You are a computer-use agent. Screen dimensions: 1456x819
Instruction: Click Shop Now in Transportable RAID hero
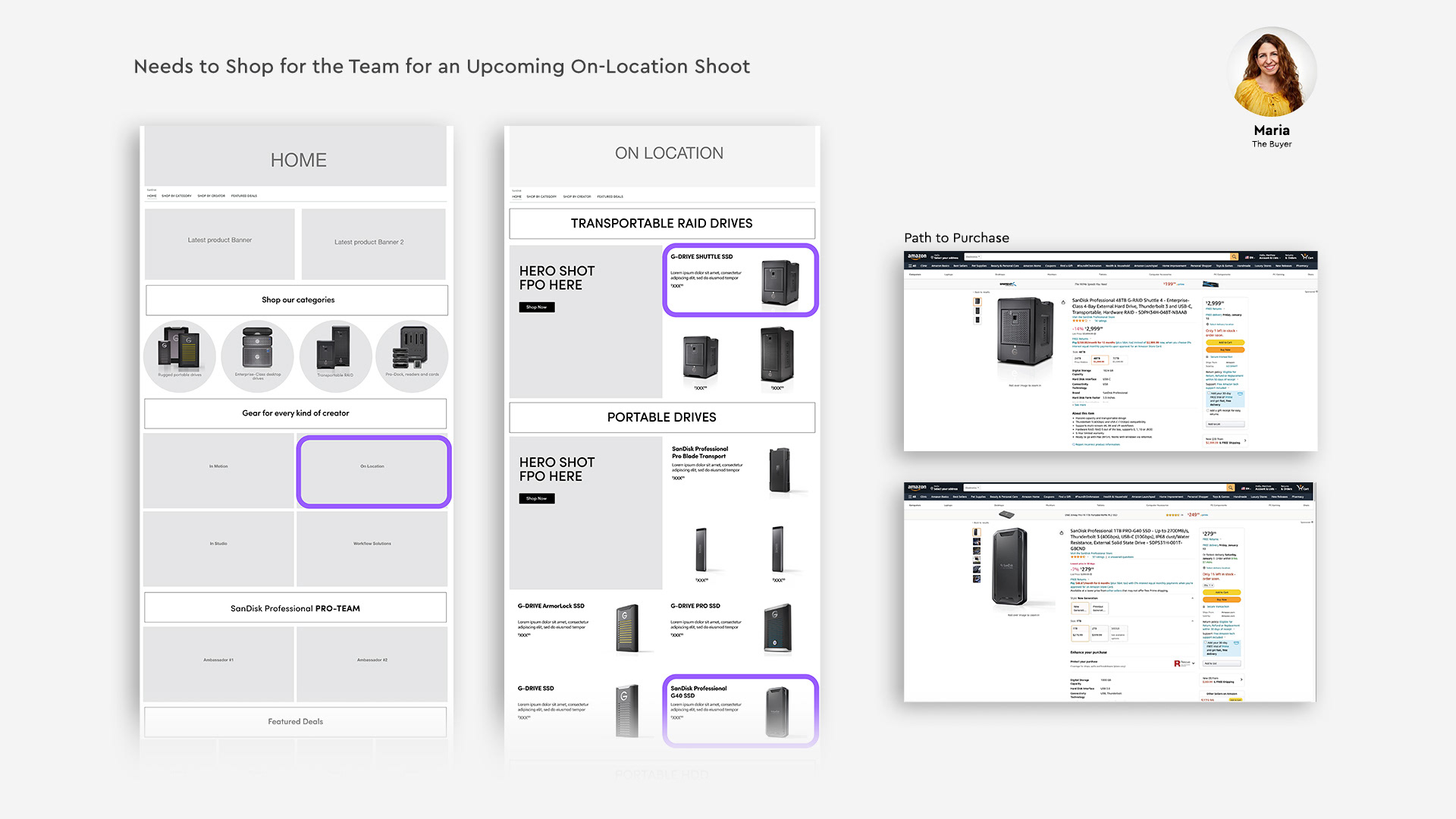tap(537, 307)
